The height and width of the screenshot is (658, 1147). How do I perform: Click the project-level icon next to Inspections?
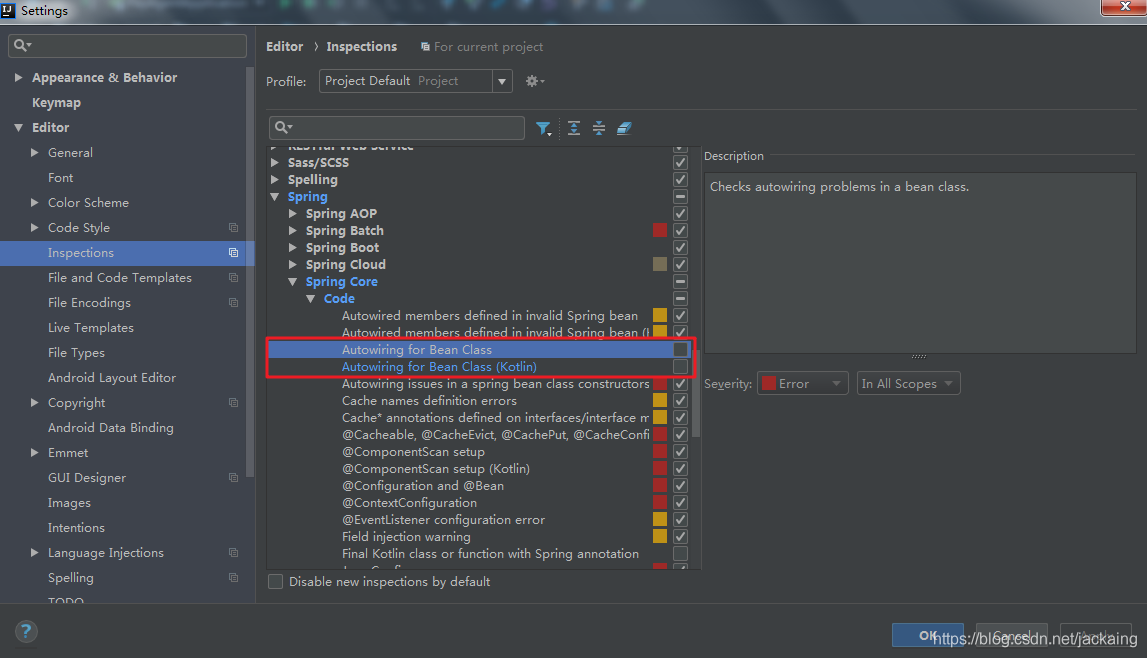point(233,253)
